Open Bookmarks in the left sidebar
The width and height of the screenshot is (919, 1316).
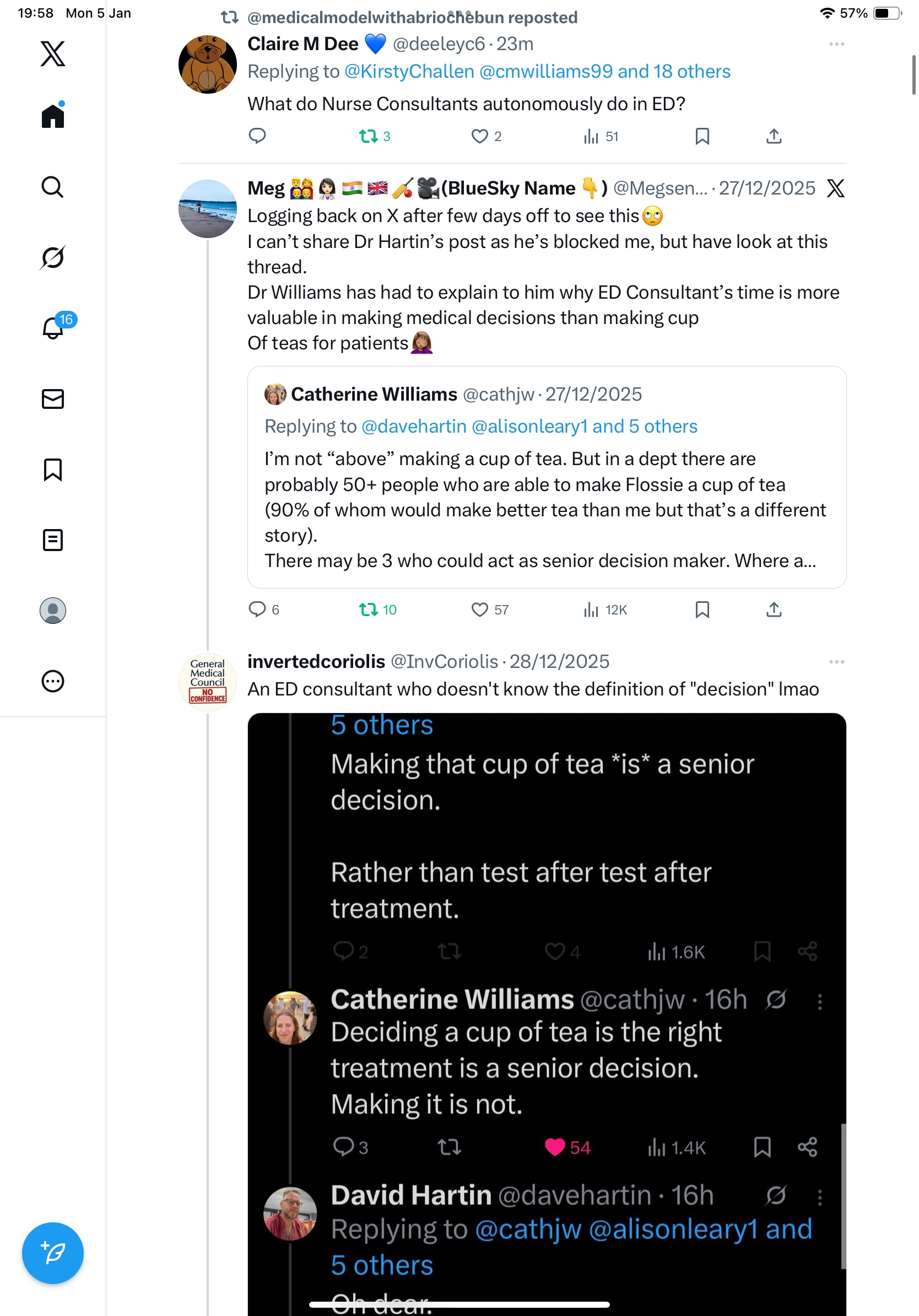[x=53, y=470]
